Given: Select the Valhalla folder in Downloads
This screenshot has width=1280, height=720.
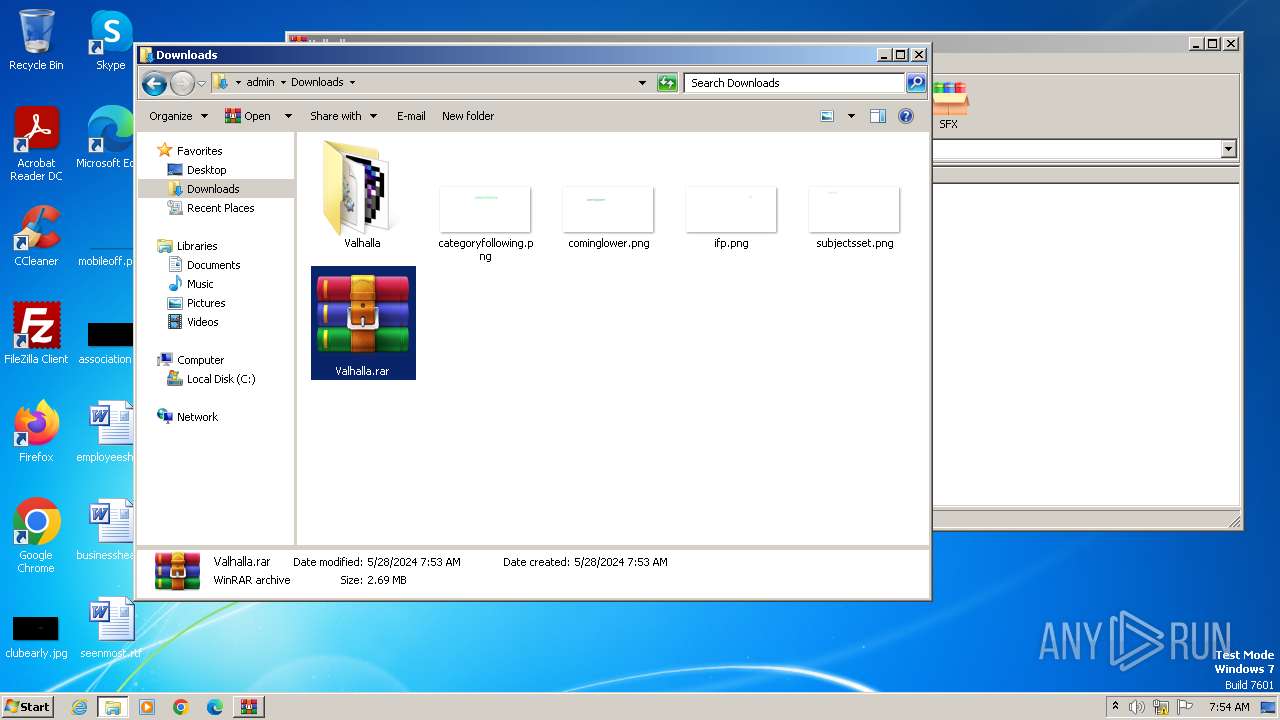Looking at the screenshot, I should pos(362,195).
